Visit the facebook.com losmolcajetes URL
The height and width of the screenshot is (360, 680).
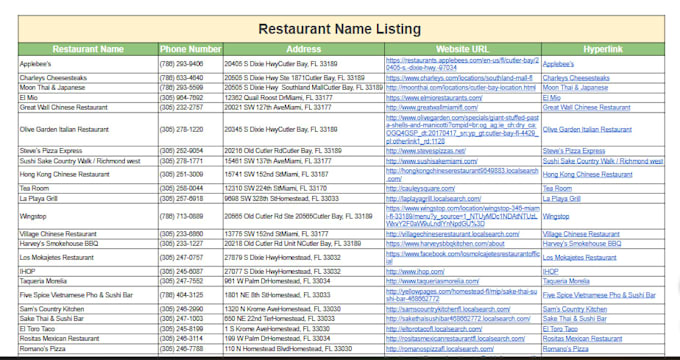[x=463, y=258]
